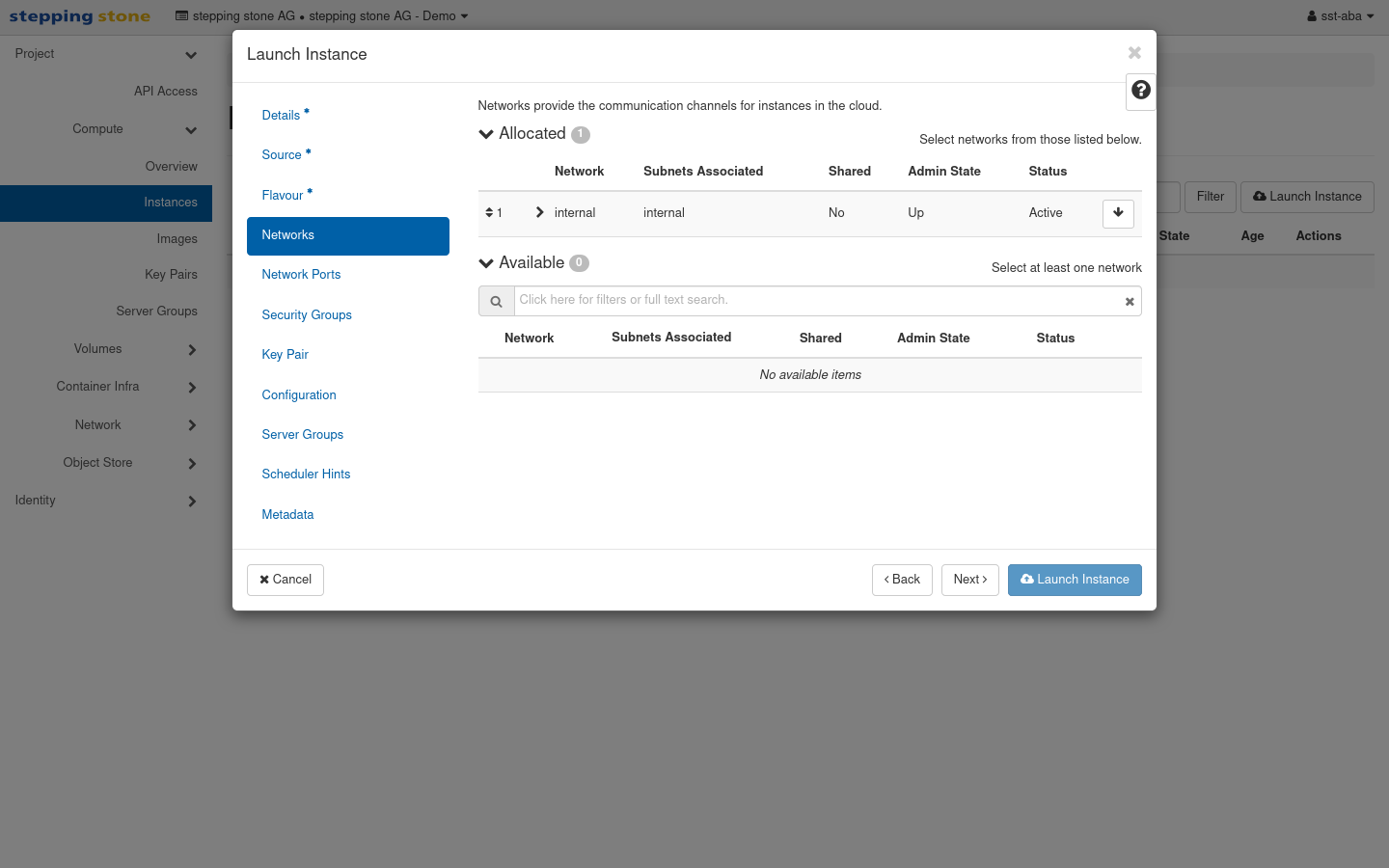Click Status column header in Available table
Screen dimensions: 1389x868
[x=1055, y=339]
